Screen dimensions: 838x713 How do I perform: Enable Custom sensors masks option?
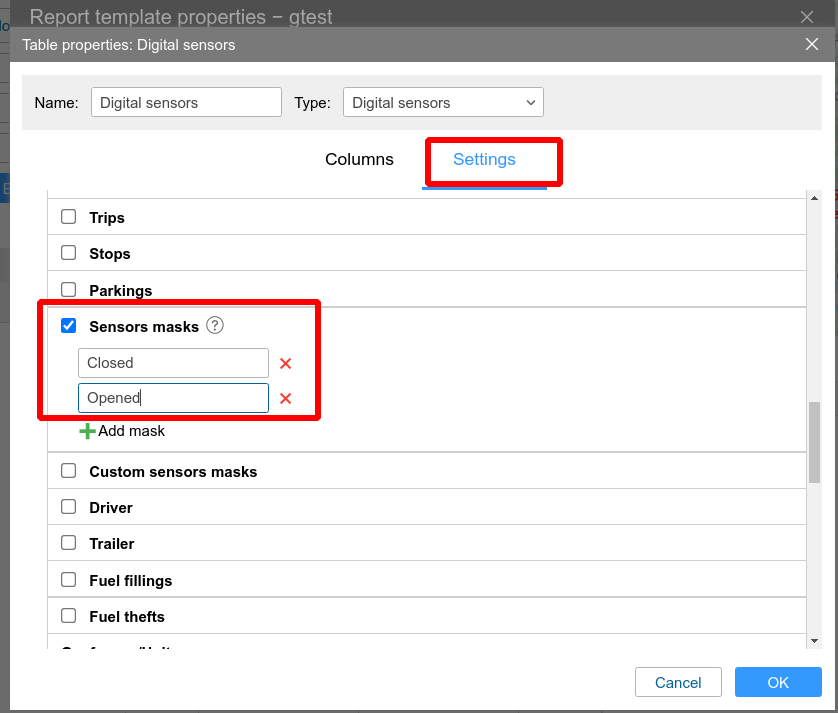pos(69,471)
